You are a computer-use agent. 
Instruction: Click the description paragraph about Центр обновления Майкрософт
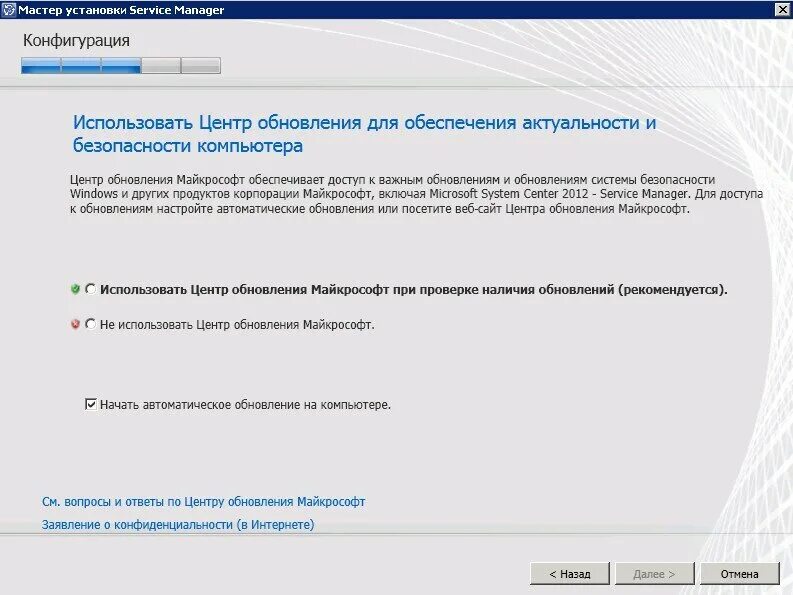pos(416,194)
